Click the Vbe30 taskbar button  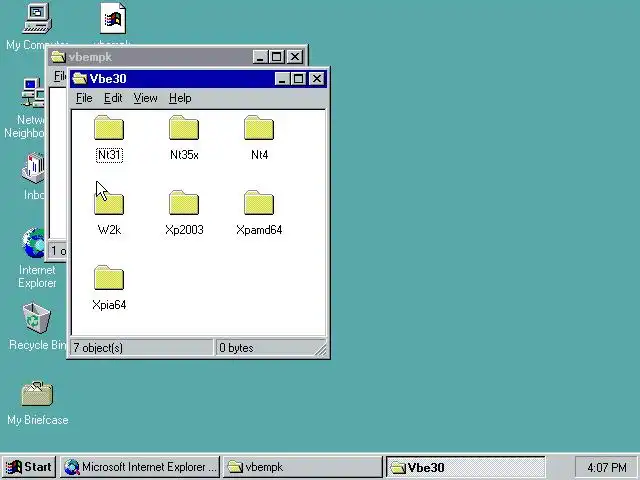tap(465, 467)
